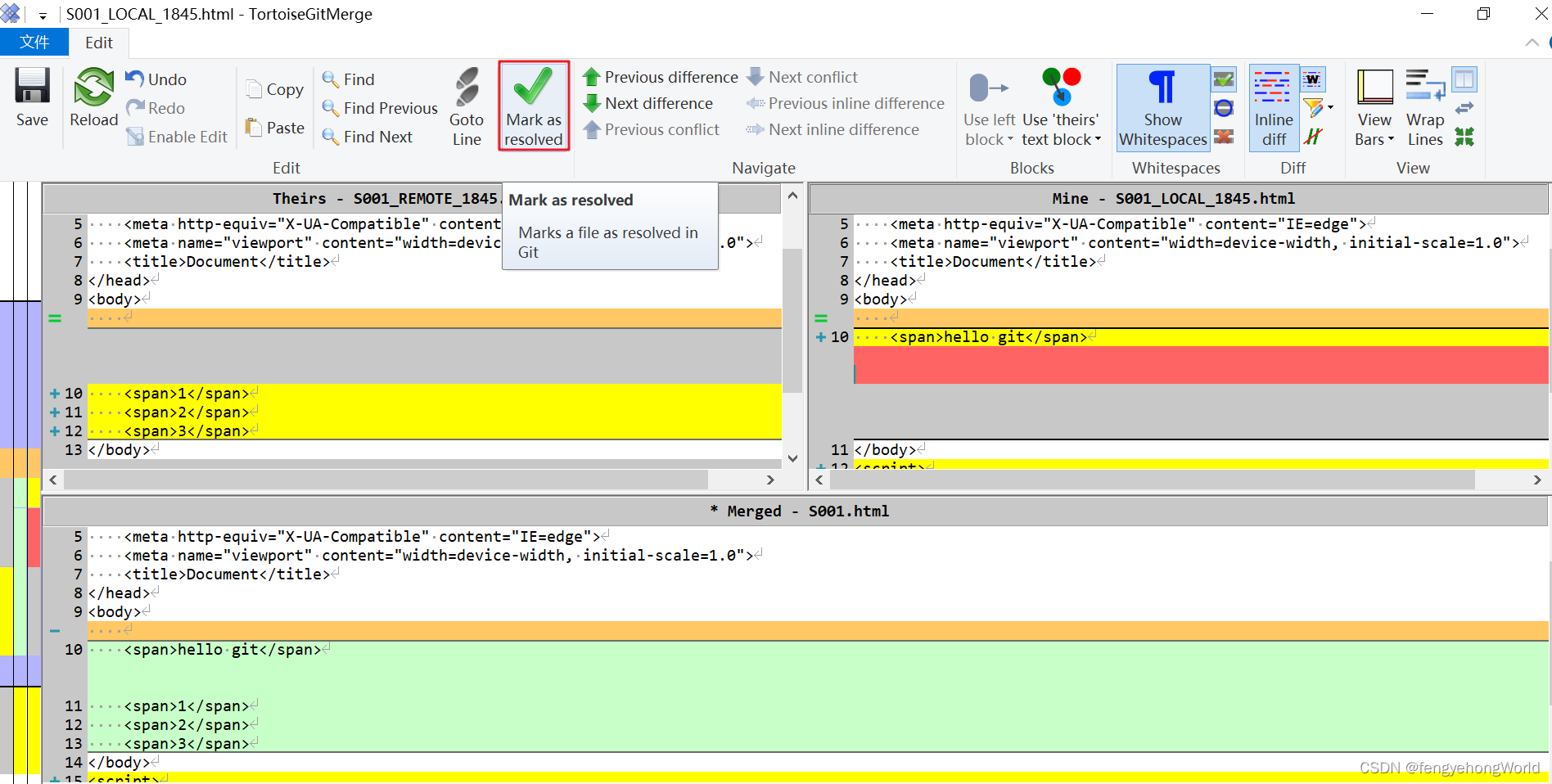Click the minus marker in the Merged pane
This screenshot has height=784, width=1552.
click(x=55, y=631)
